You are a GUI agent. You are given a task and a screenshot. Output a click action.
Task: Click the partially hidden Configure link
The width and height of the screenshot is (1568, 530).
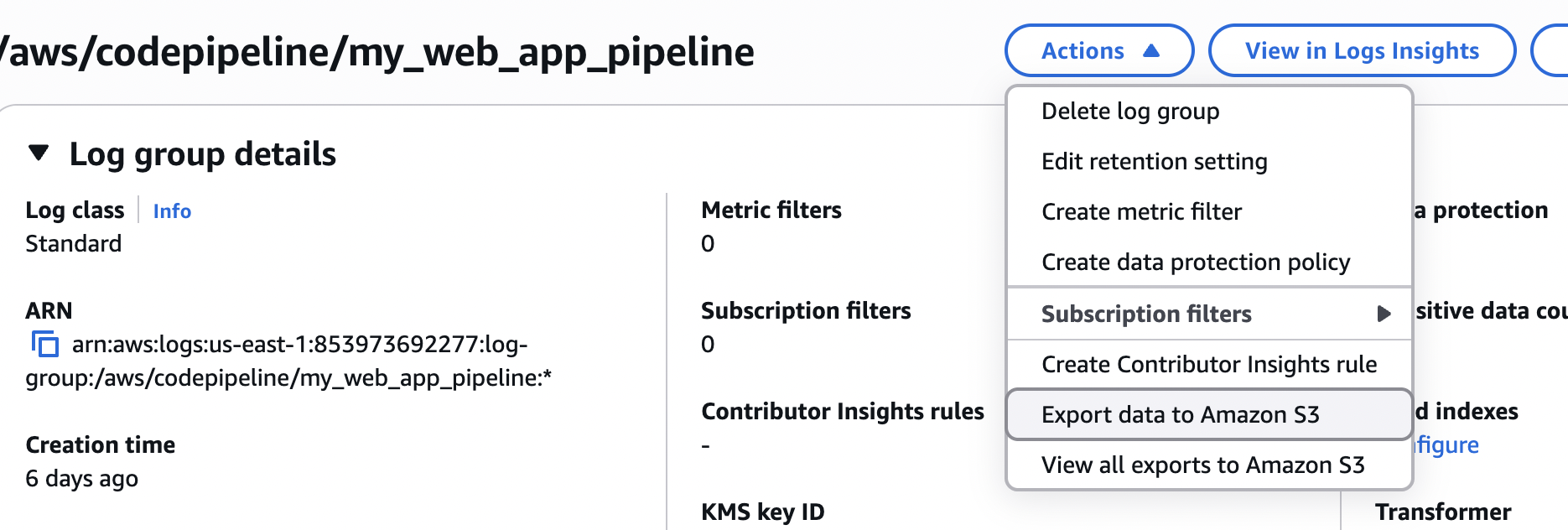click(x=1447, y=445)
